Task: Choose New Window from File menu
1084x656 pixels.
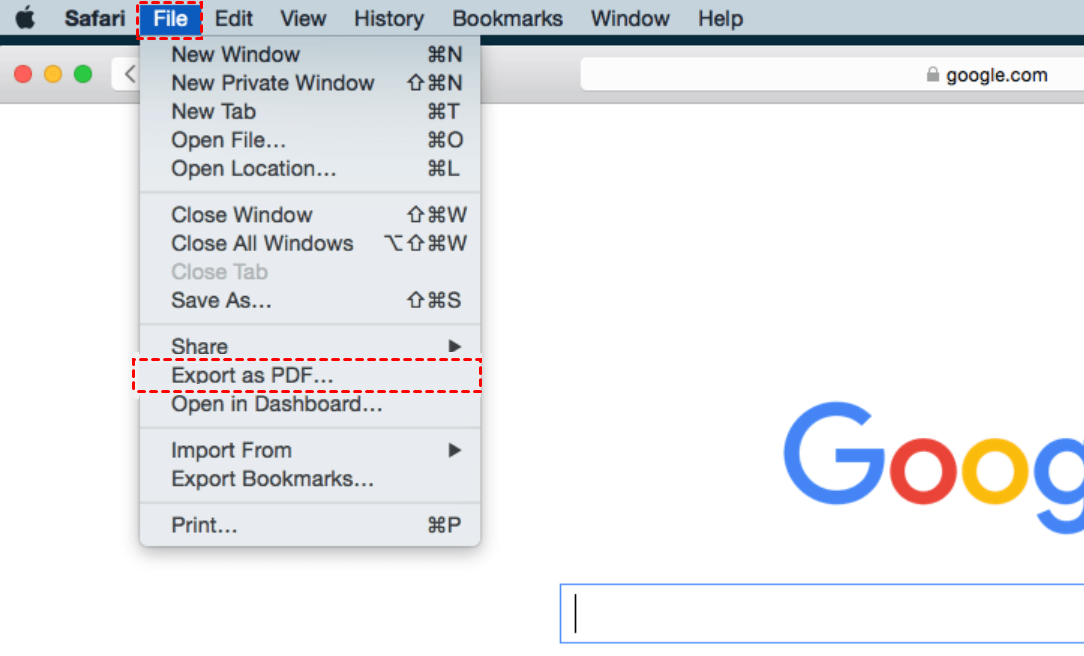Action: click(x=310, y=55)
